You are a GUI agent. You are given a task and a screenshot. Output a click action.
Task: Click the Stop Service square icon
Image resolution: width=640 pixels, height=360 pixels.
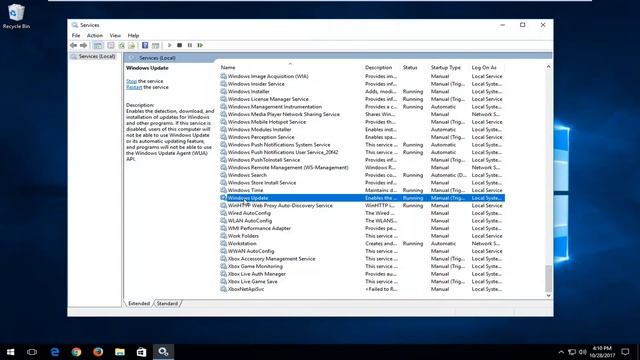click(x=180, y=45)
